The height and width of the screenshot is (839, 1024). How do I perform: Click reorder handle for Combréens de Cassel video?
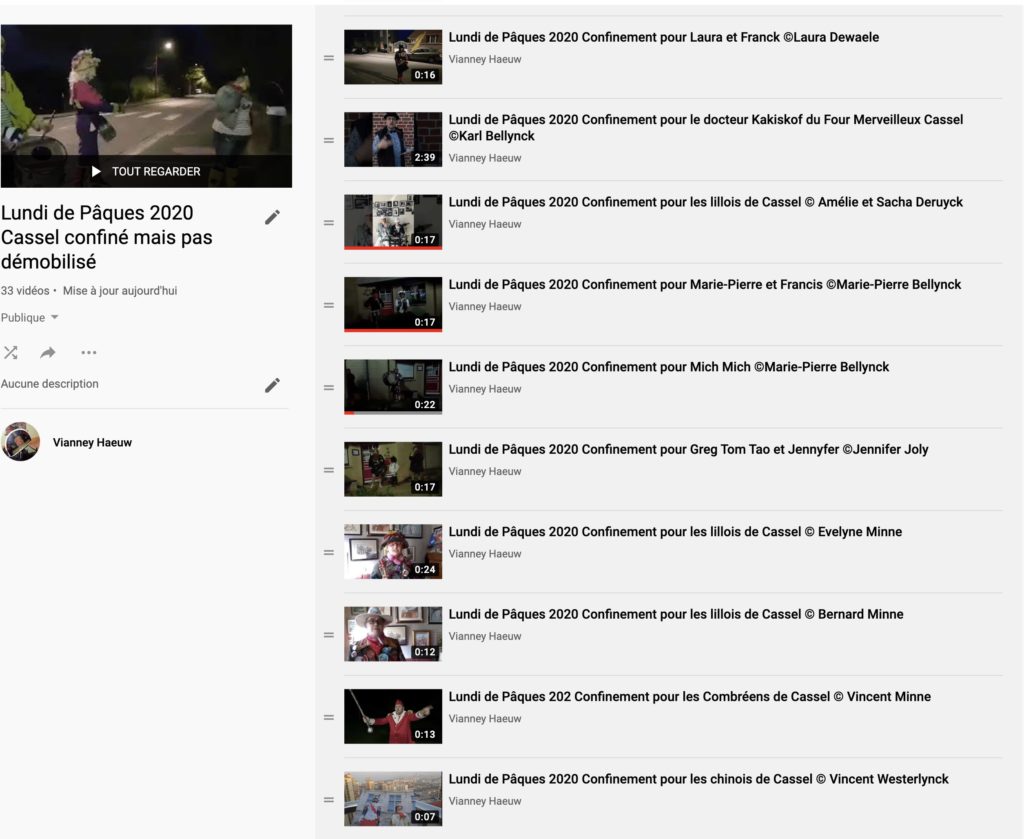(x=329, y=718)
